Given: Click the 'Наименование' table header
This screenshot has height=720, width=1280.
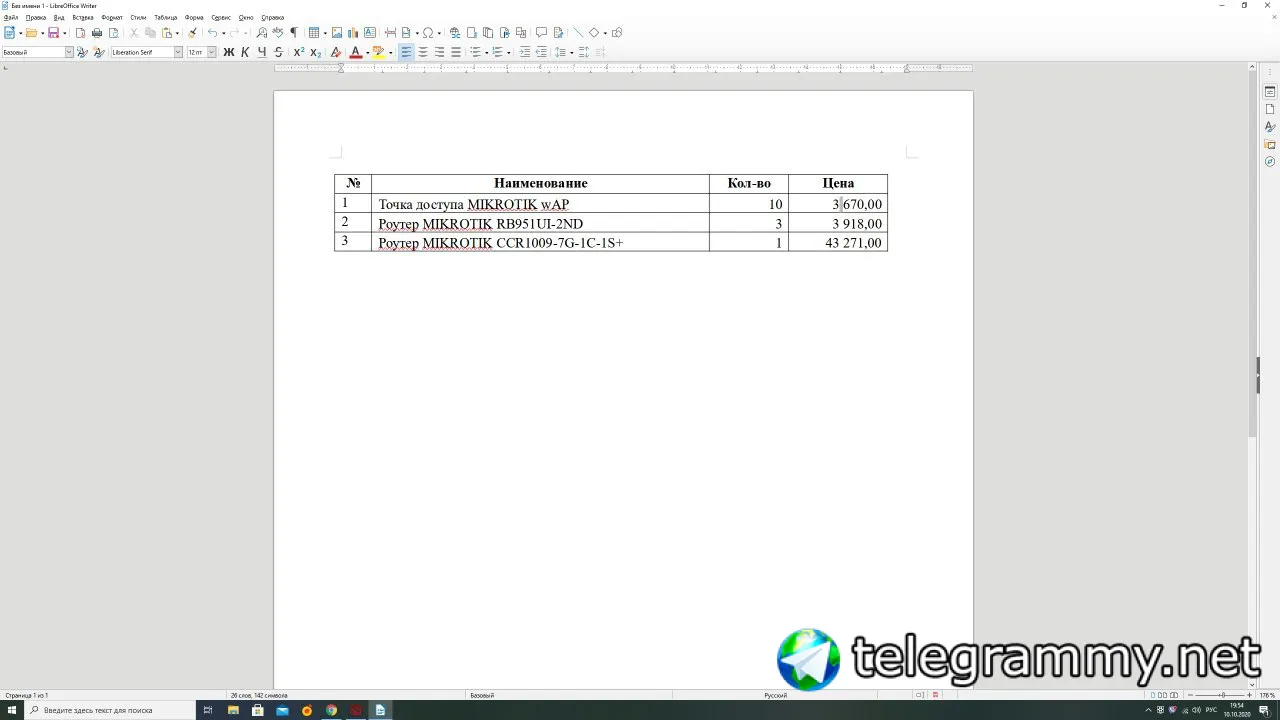Looking at the screenshot, I should click(540, 183).
